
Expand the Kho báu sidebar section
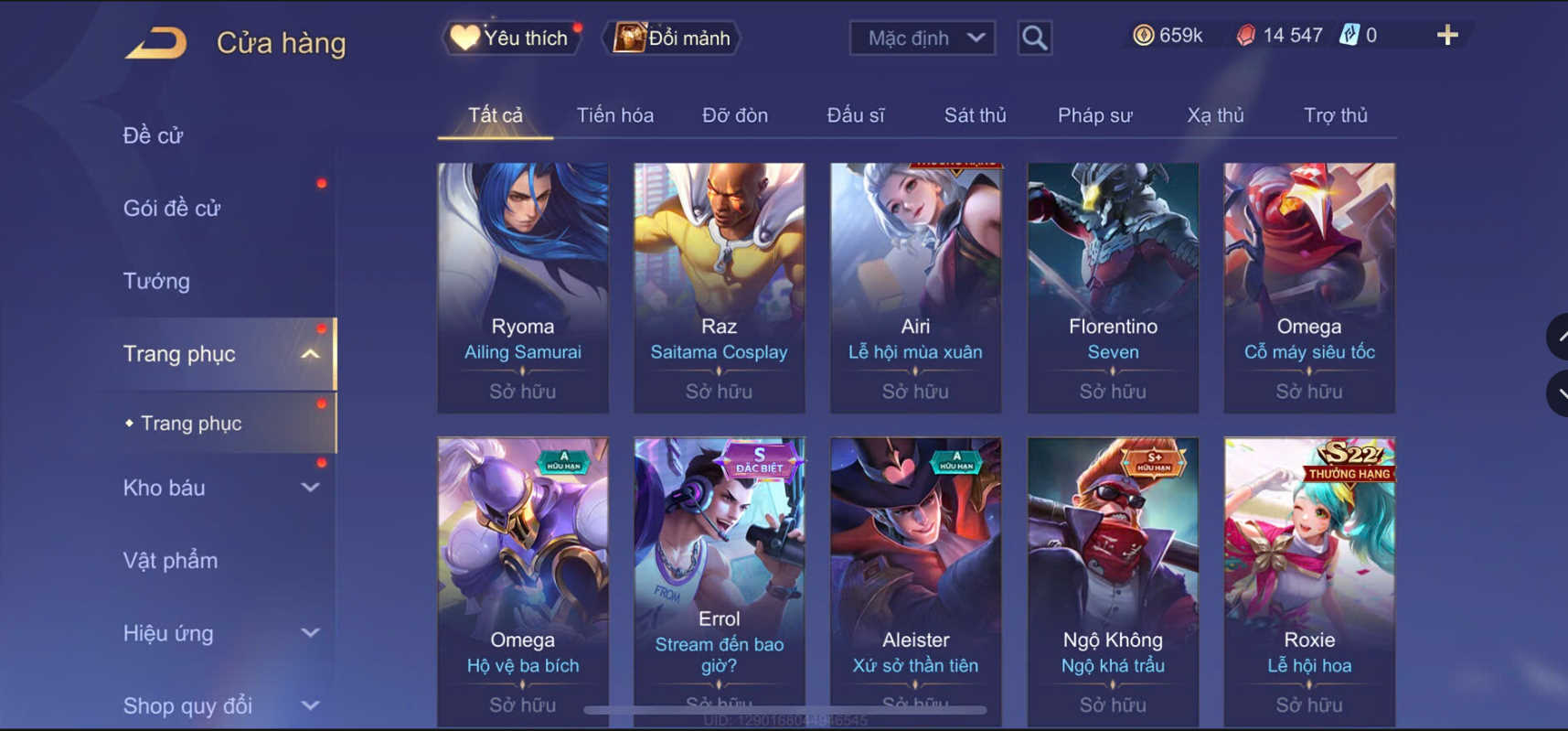point(310,488)
